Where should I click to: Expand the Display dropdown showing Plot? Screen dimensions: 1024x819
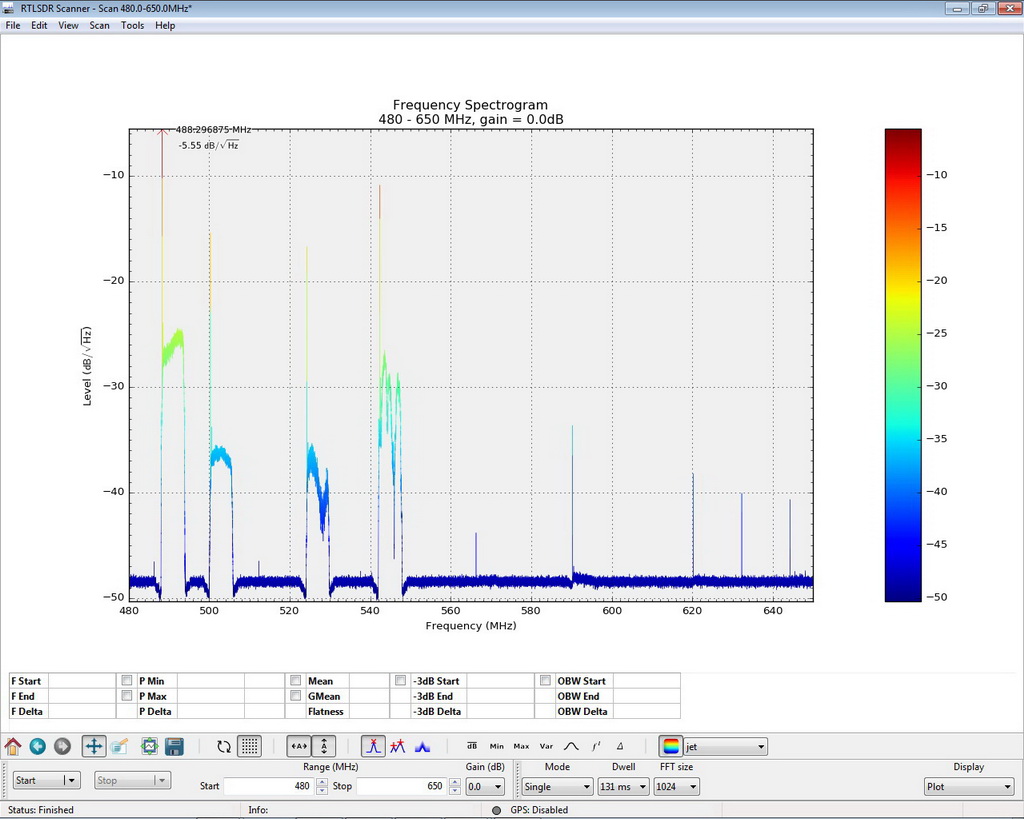click(968, 787)
